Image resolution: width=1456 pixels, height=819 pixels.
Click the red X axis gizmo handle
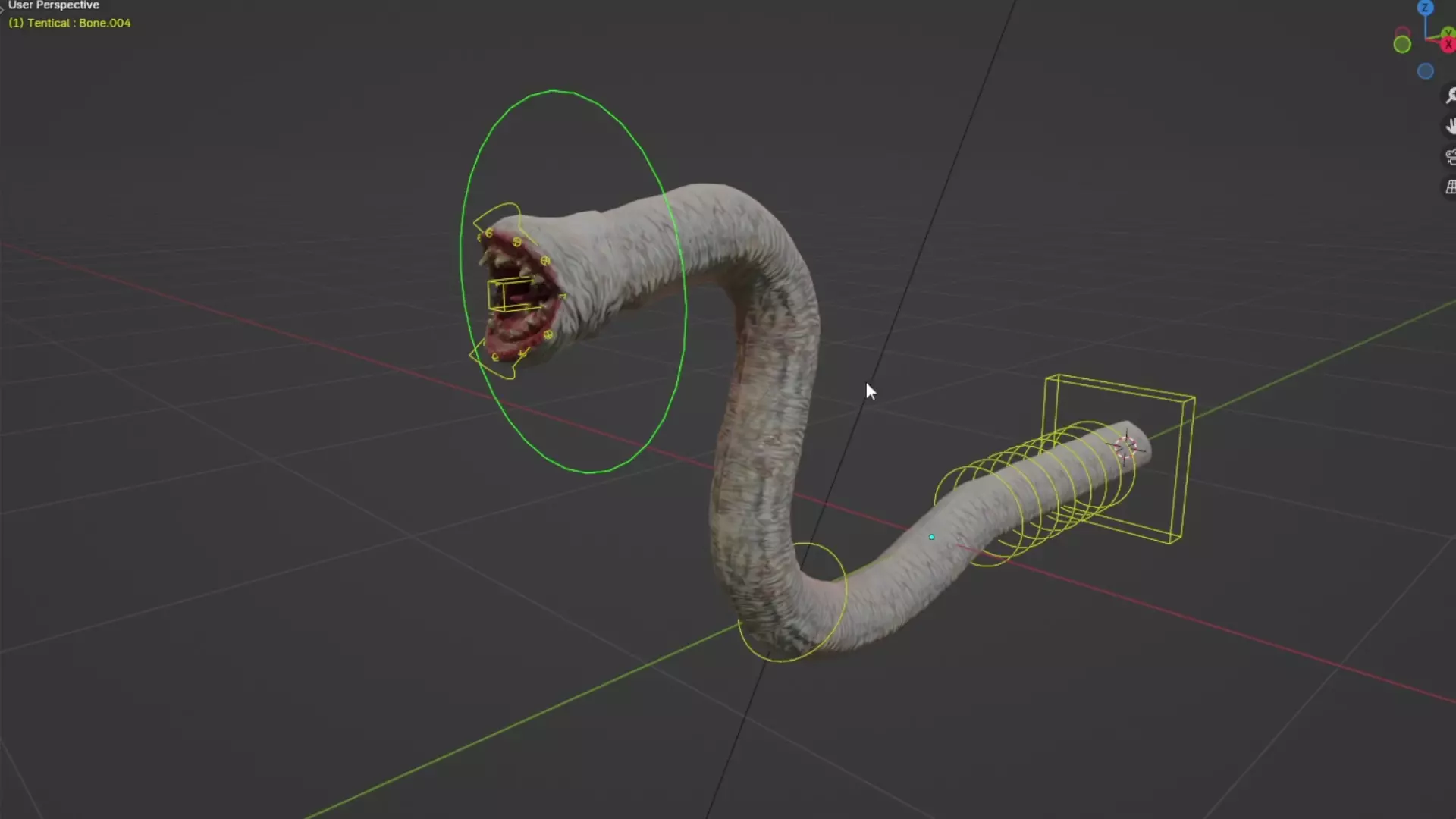click(x=1448, y=45)
